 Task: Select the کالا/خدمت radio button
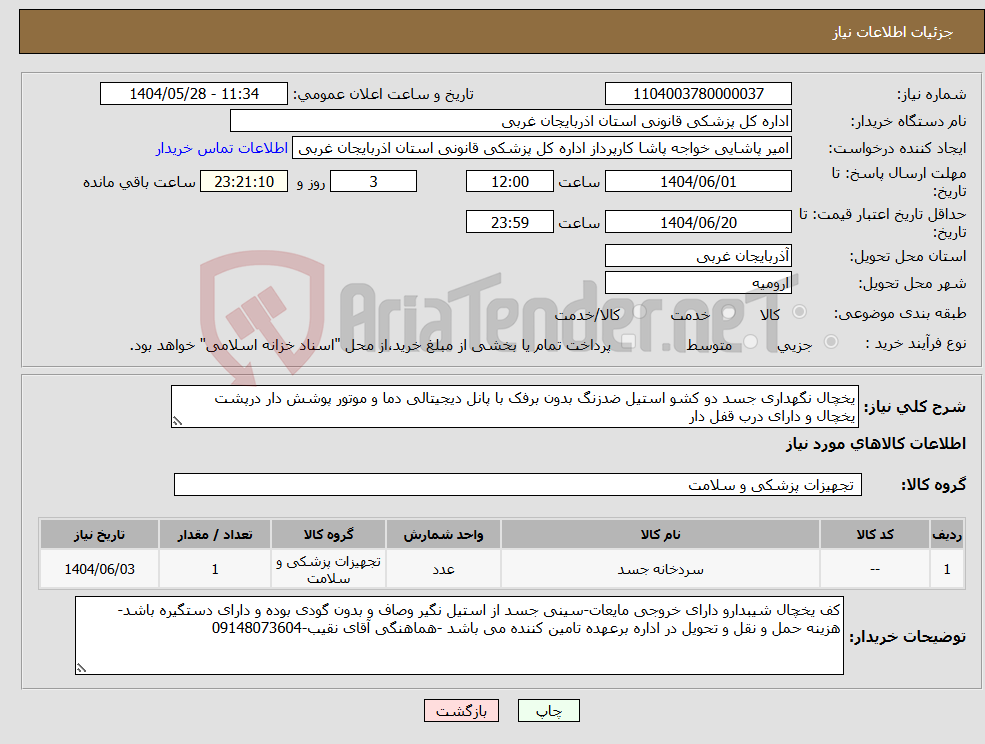[x=639, y=312]
